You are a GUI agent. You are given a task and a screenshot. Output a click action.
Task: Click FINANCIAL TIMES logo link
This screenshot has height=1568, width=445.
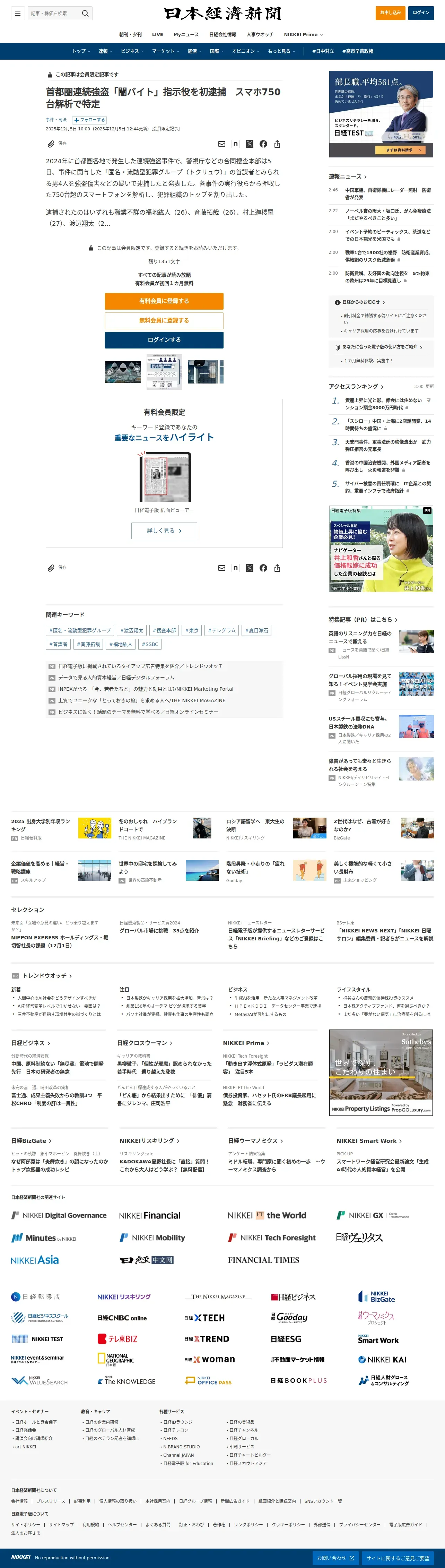264,1260
